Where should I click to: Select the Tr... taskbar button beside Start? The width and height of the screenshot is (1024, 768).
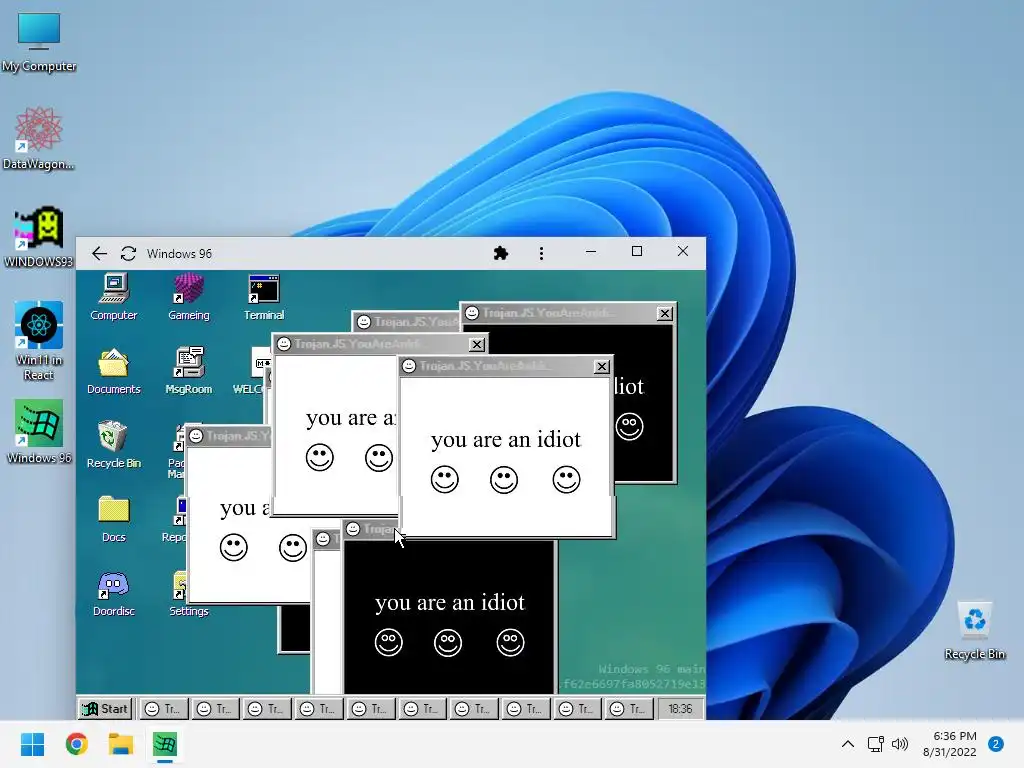(x=163, y=709)
